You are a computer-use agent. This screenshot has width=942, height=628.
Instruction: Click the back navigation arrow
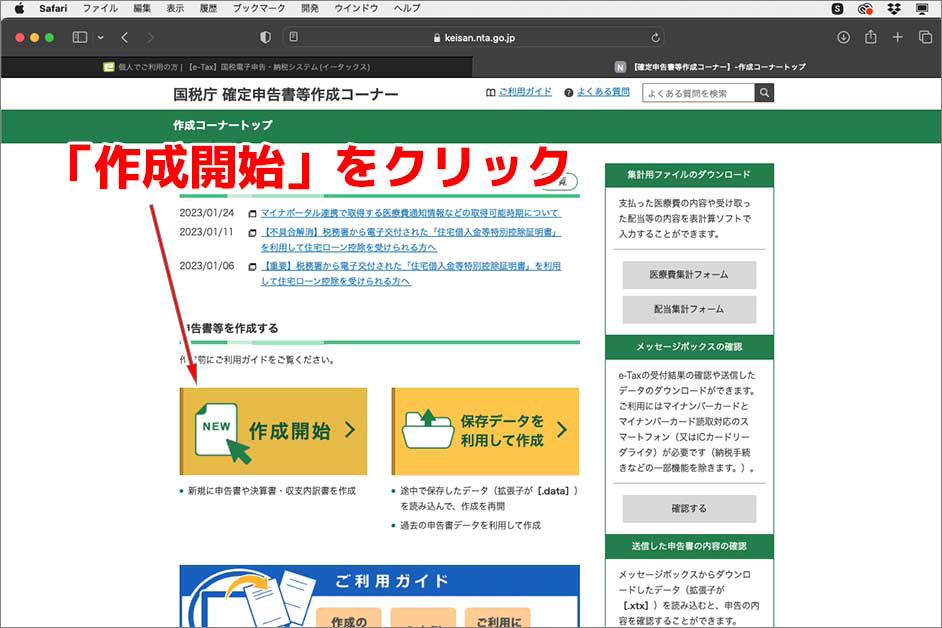pos(123,36)
